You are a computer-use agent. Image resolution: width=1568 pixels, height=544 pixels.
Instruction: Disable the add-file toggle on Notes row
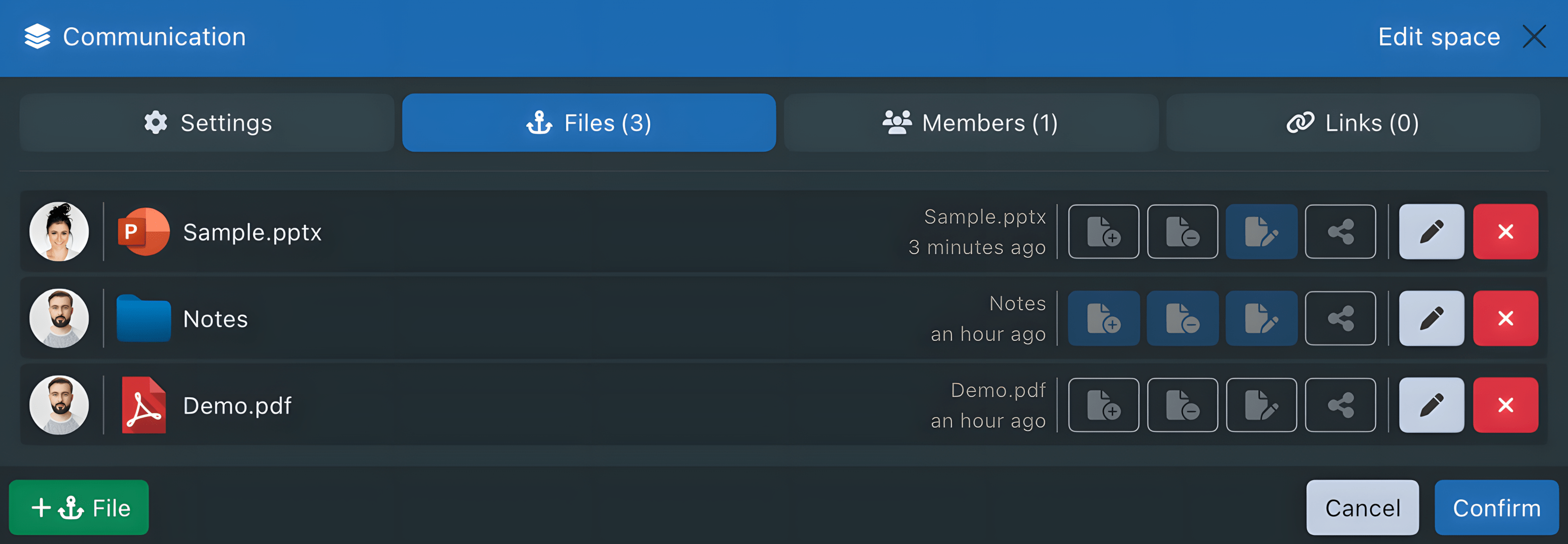click(1104, 318)
